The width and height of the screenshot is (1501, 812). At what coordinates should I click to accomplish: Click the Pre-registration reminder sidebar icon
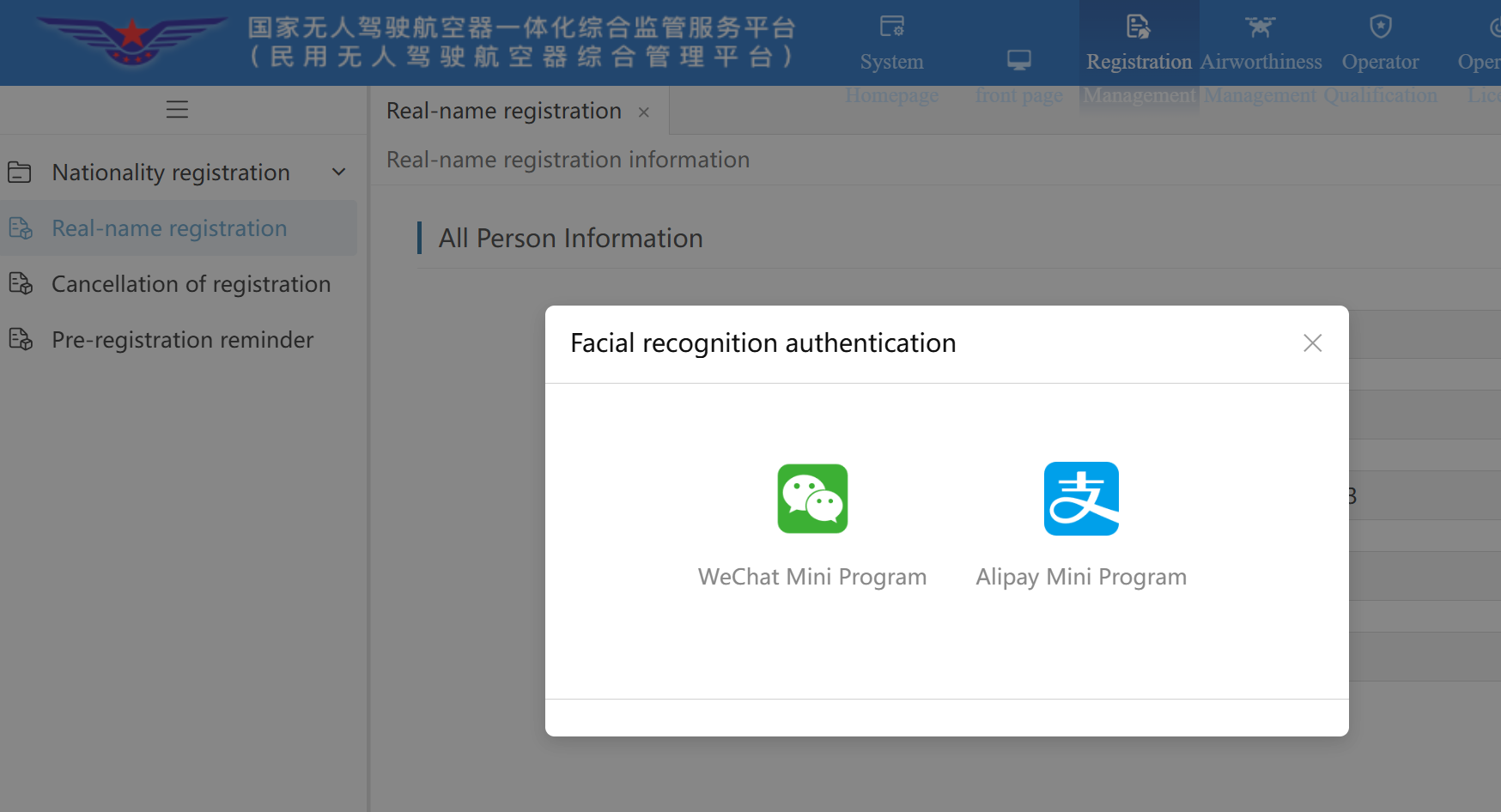[21, 339]
